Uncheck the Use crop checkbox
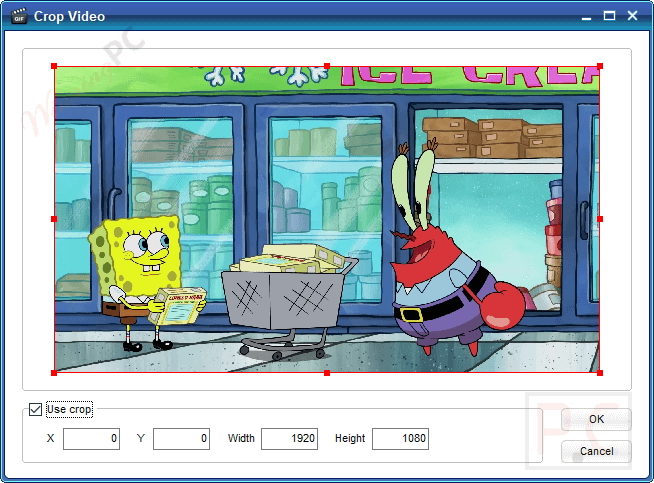 click(x=35, y=409)
